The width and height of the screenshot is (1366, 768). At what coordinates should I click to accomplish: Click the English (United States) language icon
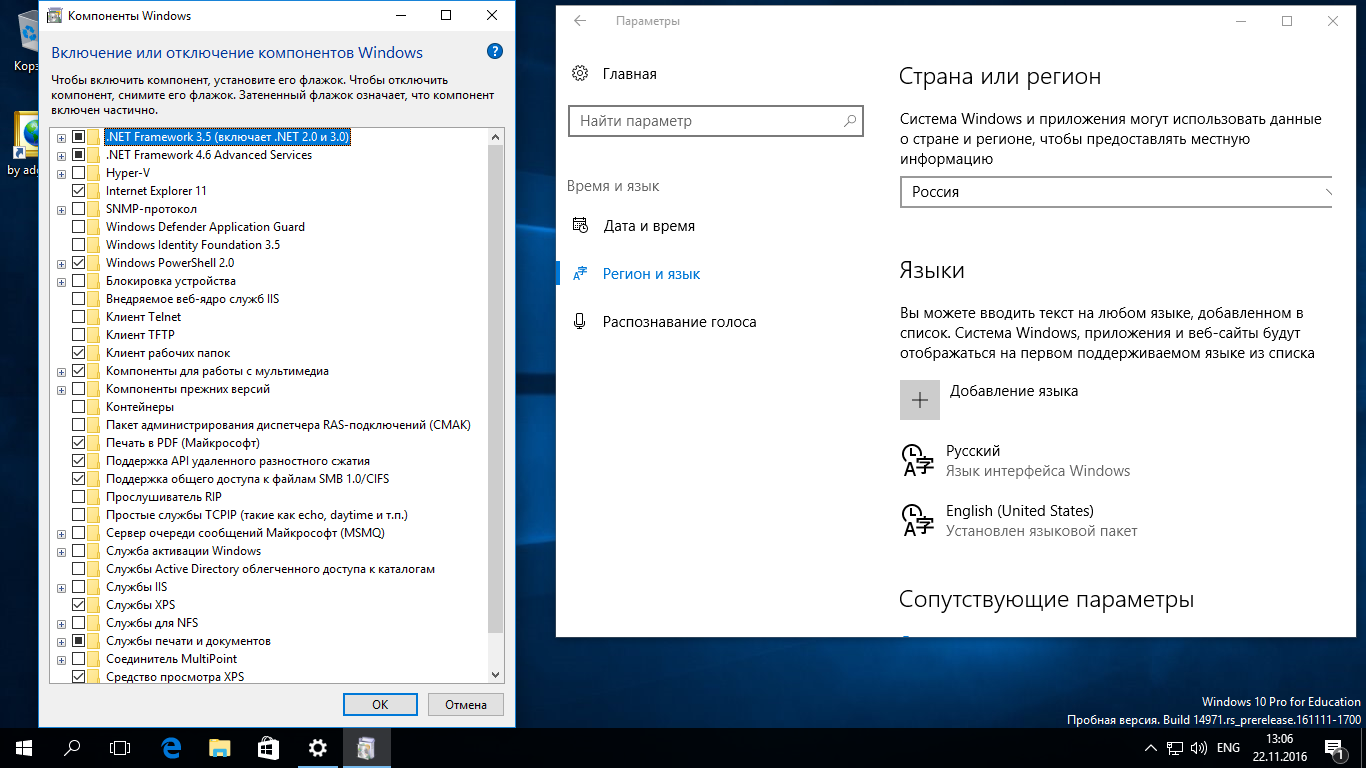point(917,520)
